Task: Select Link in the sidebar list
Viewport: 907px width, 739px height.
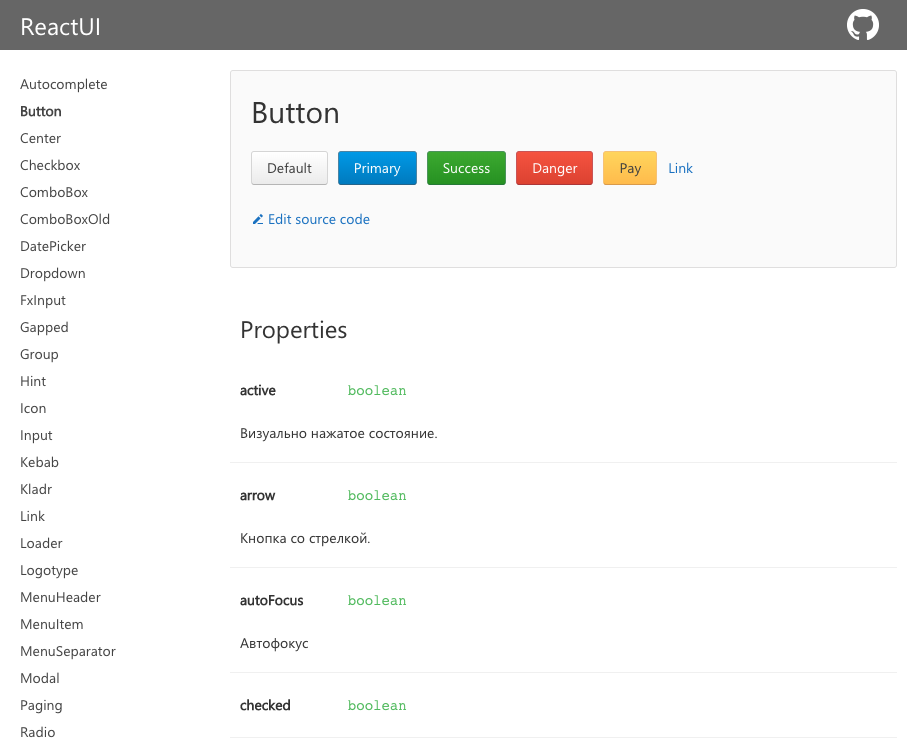Action: click(x=32, y=516)
